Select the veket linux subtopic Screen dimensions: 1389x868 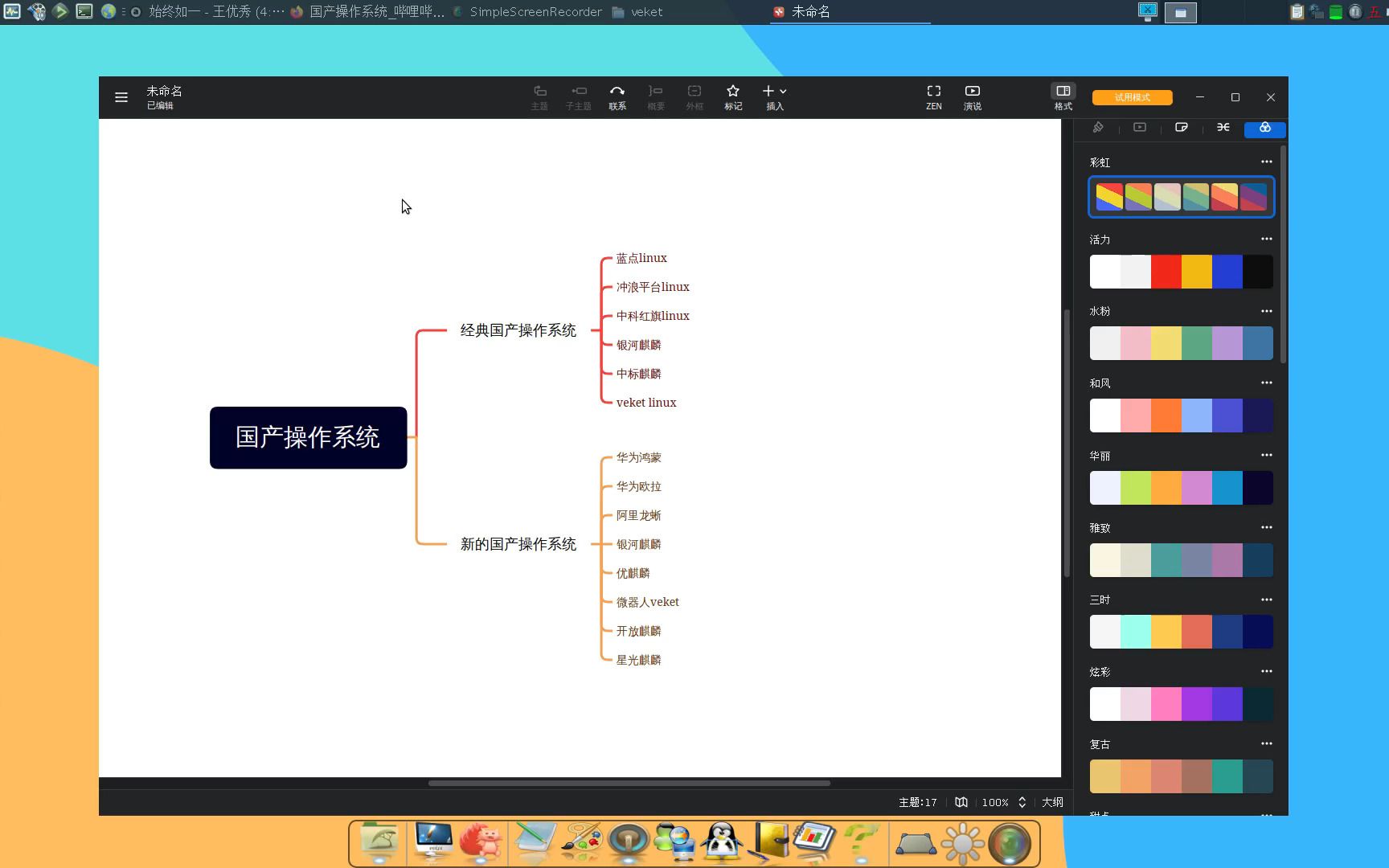[646, 403]
